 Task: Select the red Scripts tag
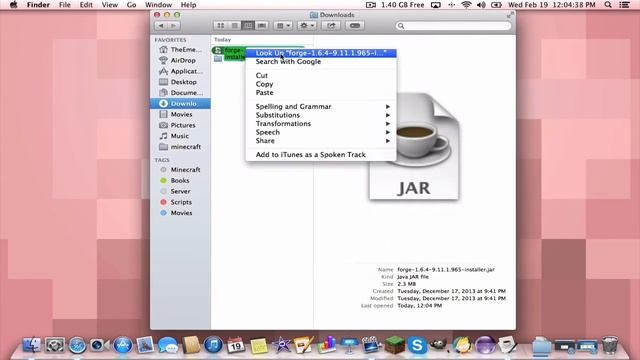[x=180, y=202]
